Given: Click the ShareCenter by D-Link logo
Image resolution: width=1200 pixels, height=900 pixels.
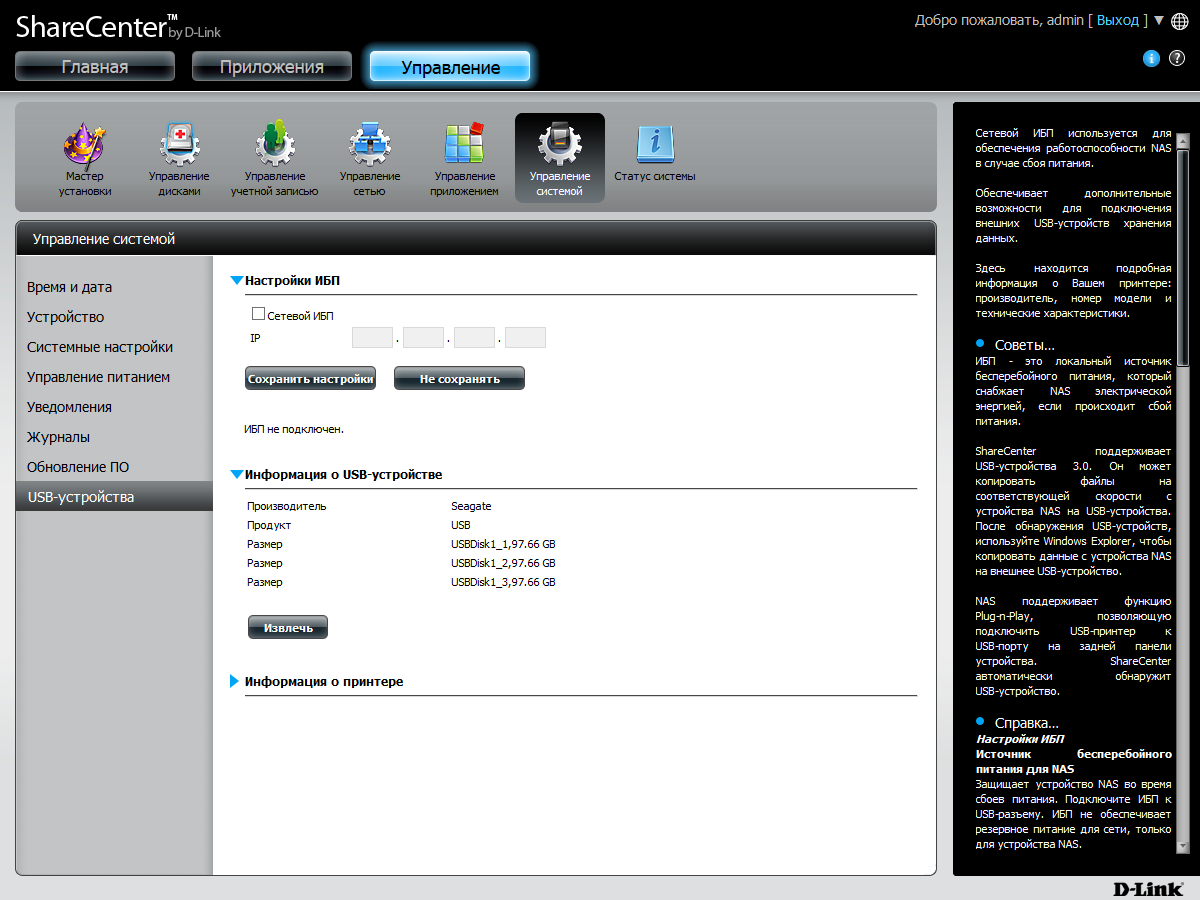Looking at the screenshot, I should (118, 27).
